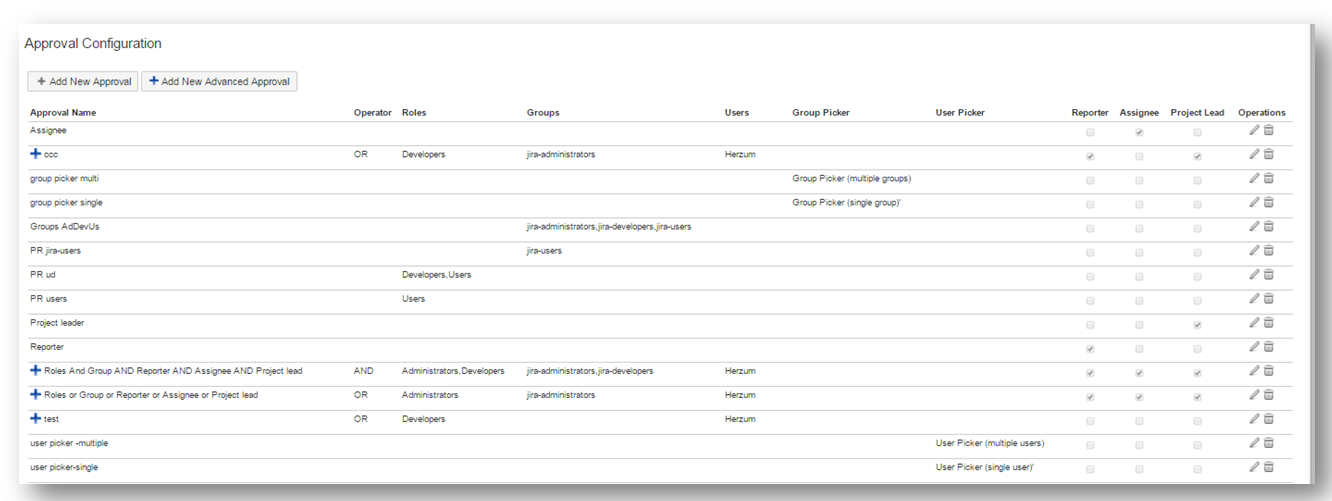Click Add New Advanced Approval button

(x=219, y=81)
